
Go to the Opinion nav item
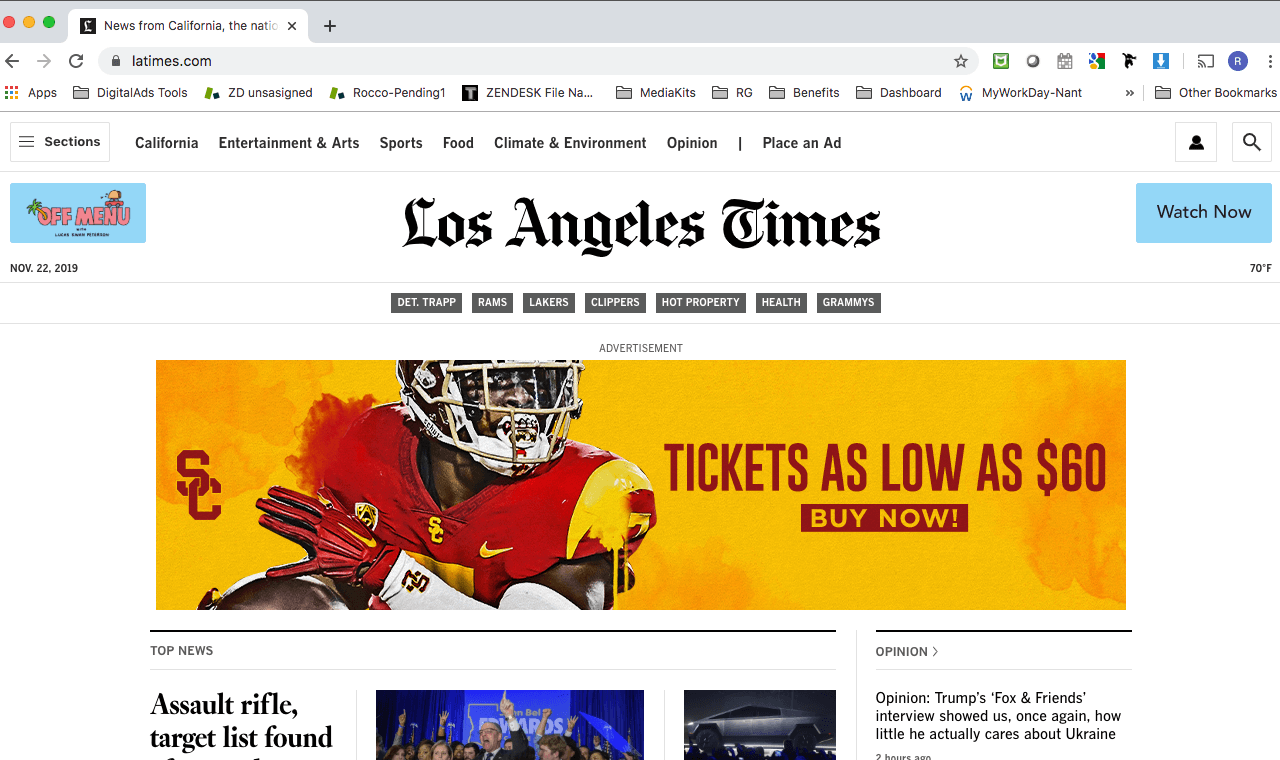[x=692, y=143]
